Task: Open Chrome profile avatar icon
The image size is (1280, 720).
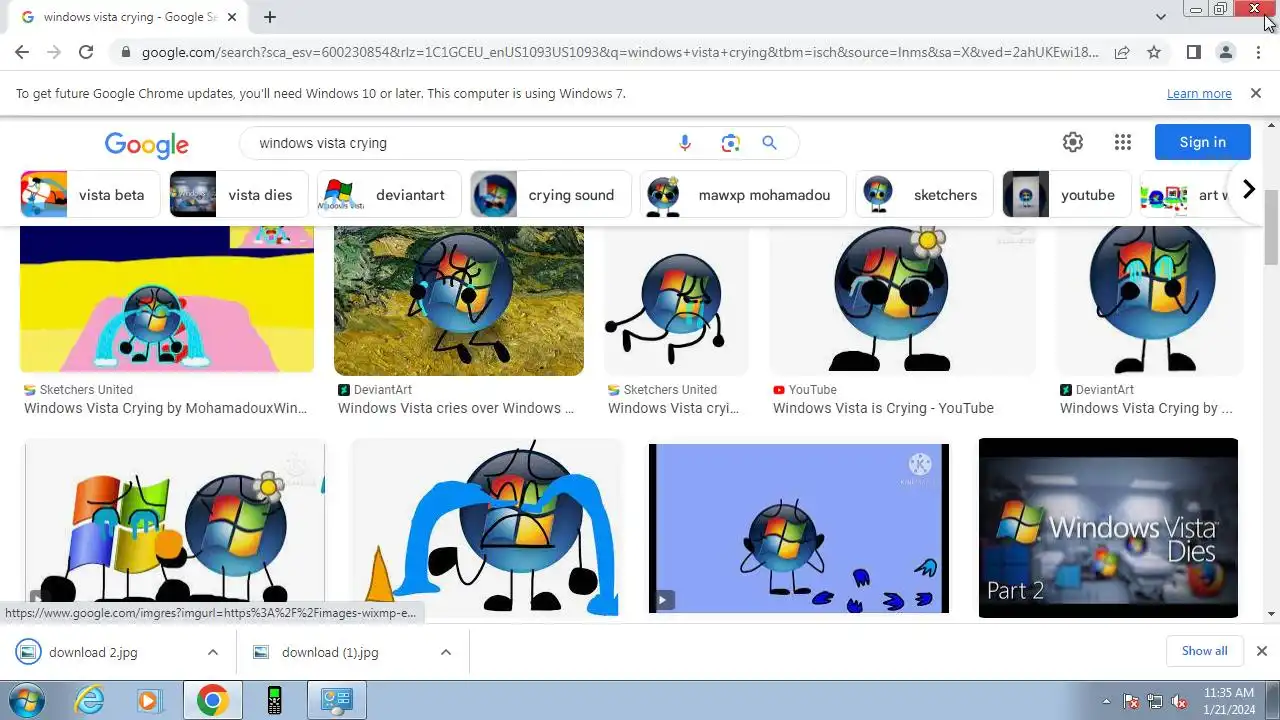Action: [x=1226, y=52]
